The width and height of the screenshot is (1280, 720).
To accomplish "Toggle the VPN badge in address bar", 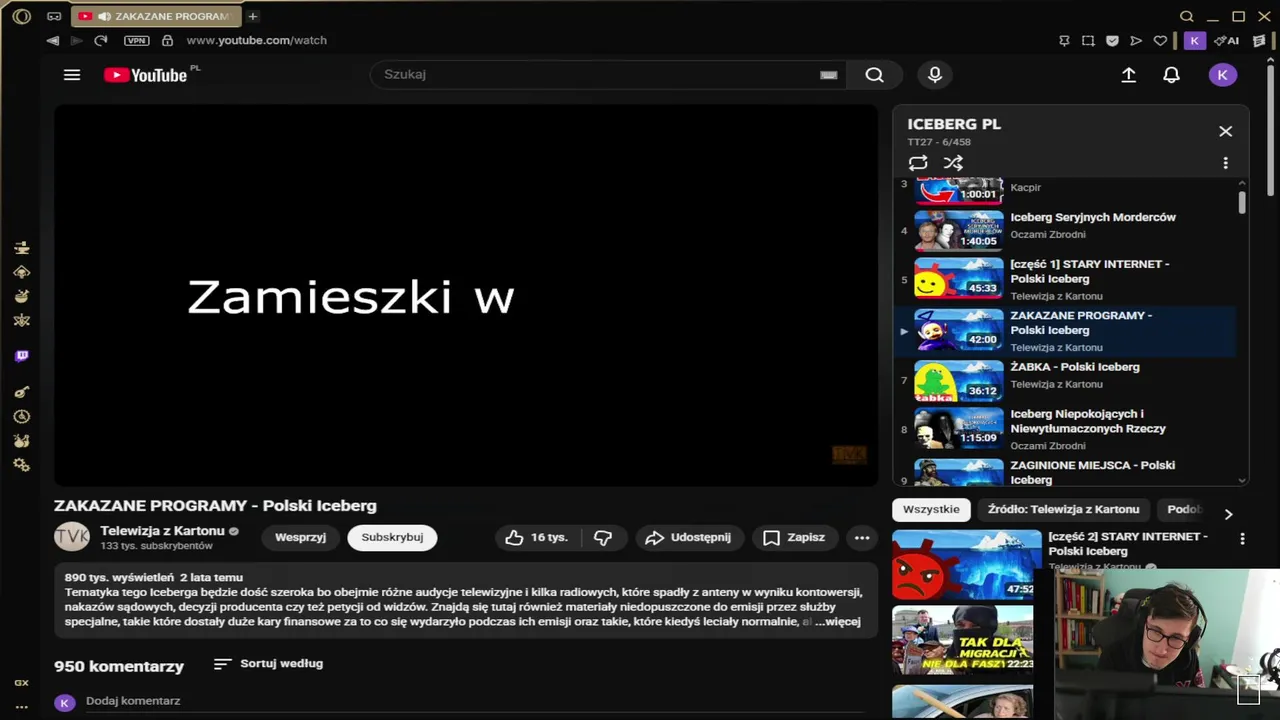I will (136, 40).
